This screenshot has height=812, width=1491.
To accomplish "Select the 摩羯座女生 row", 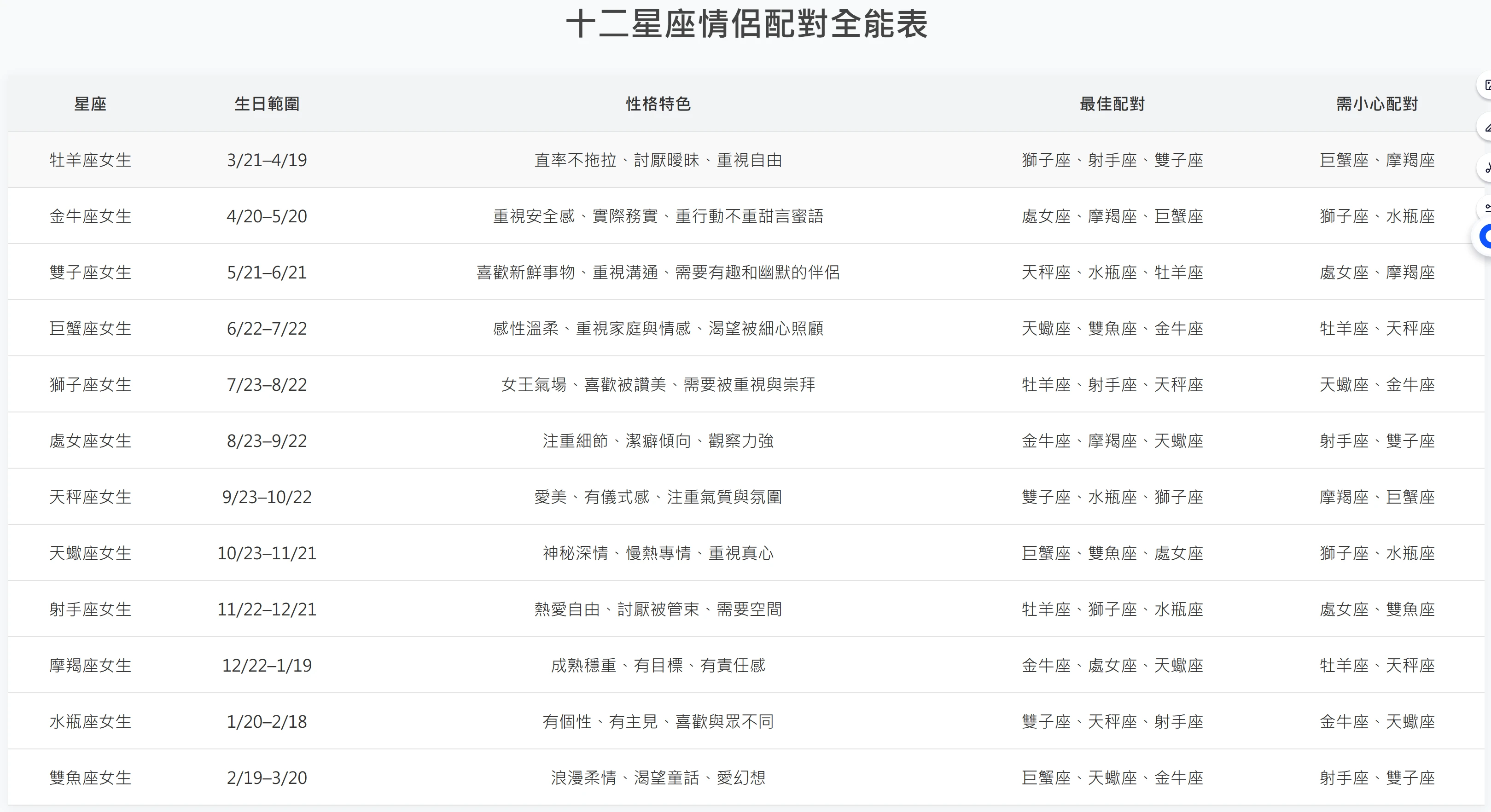I will (90, 665).
